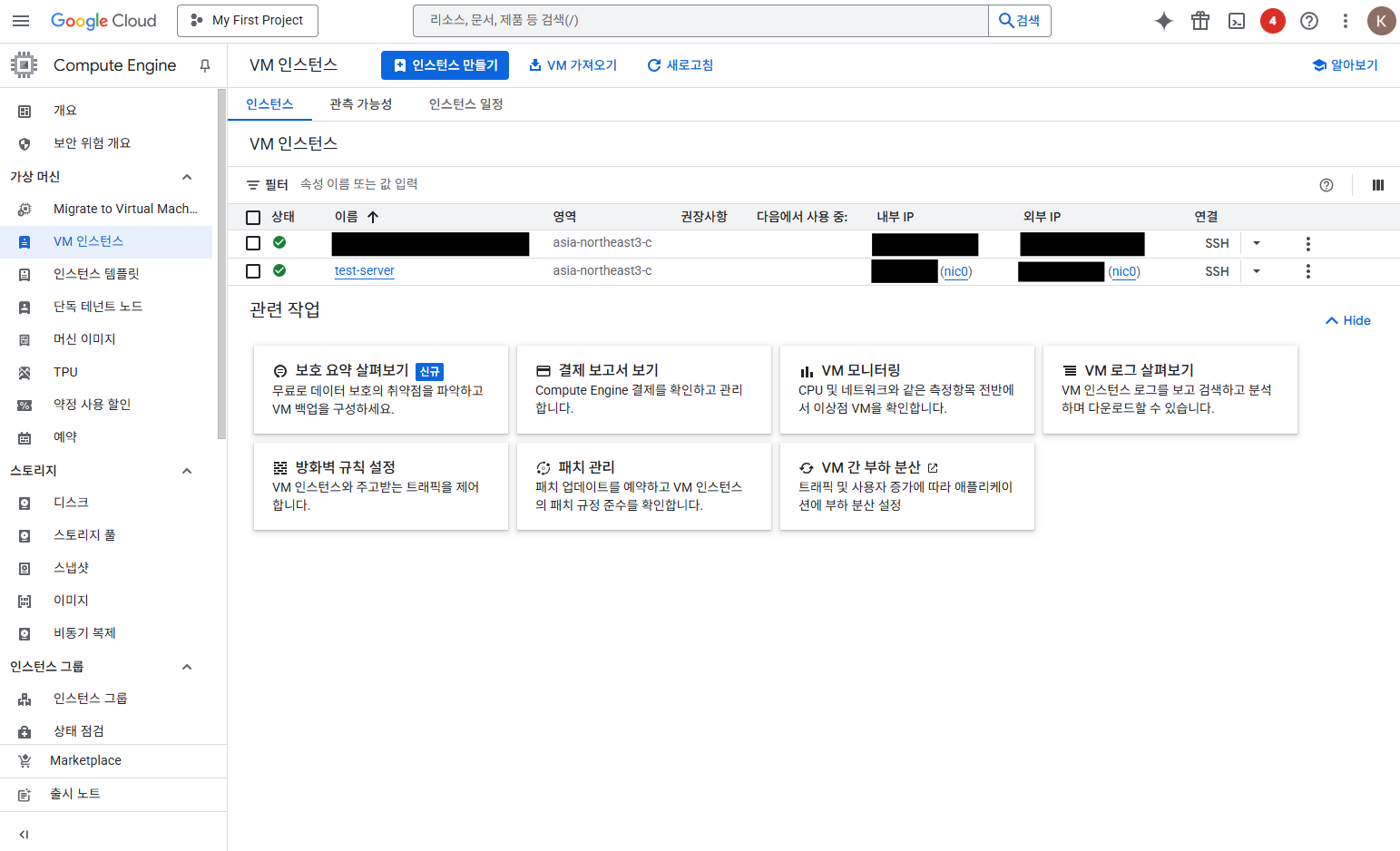Viewport: 1400px width, 851px height.
Task: Open column display options icon
Action: (1378, 185)
